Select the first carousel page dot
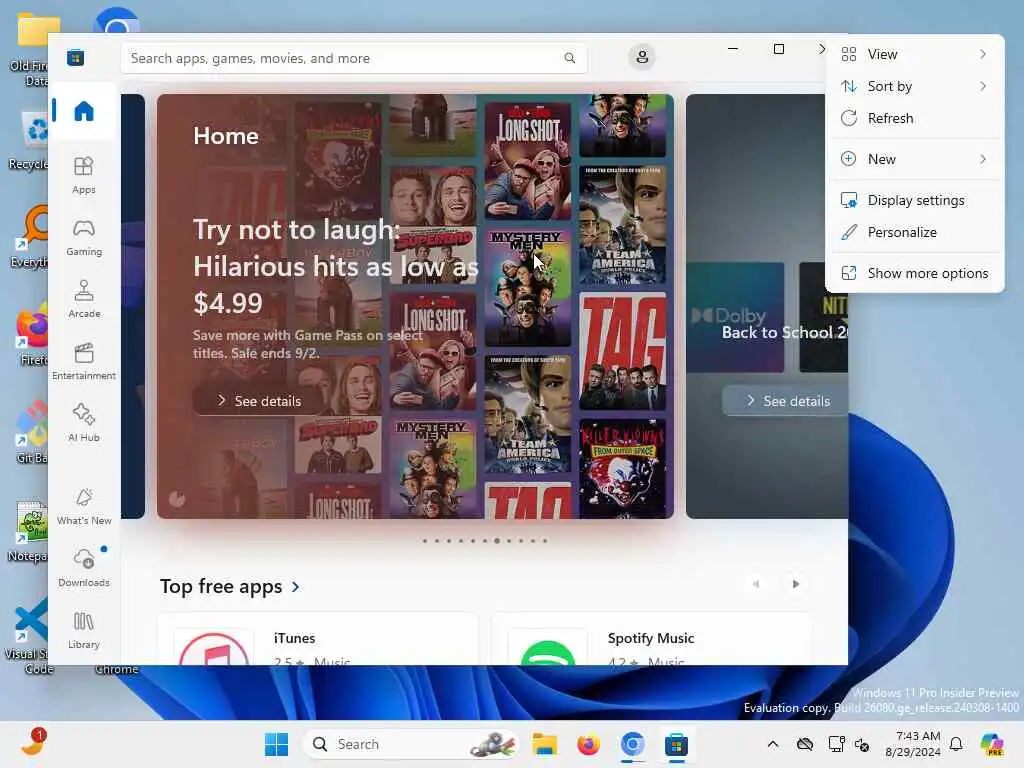1024x768 pixels. coord(425,541)
